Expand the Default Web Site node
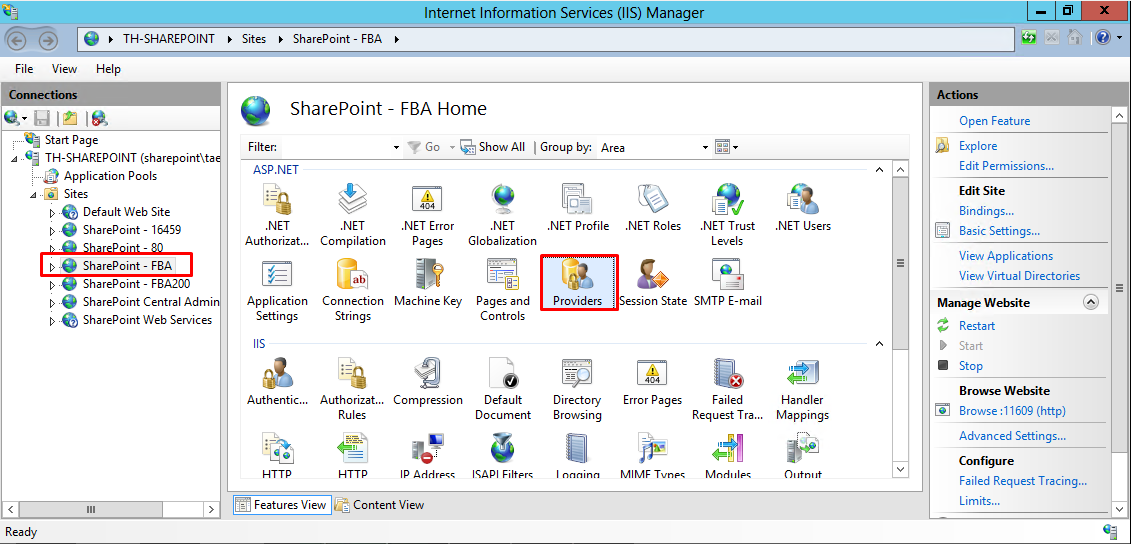Screen dimensions: 1131x544 pos(52,213)
